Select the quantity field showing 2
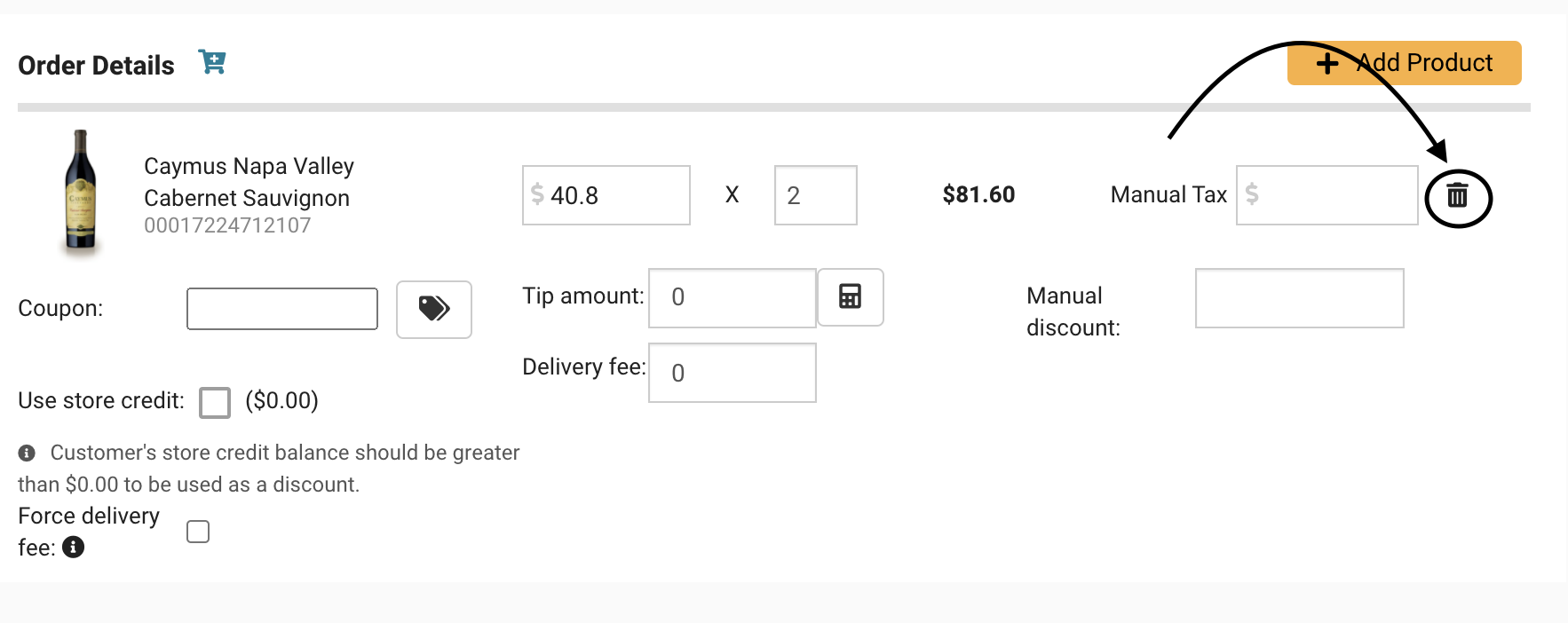 pos(816,195)
